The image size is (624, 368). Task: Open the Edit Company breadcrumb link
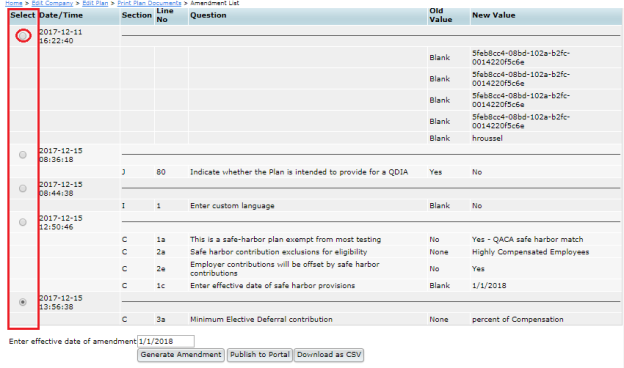click(x=52, y=3)
